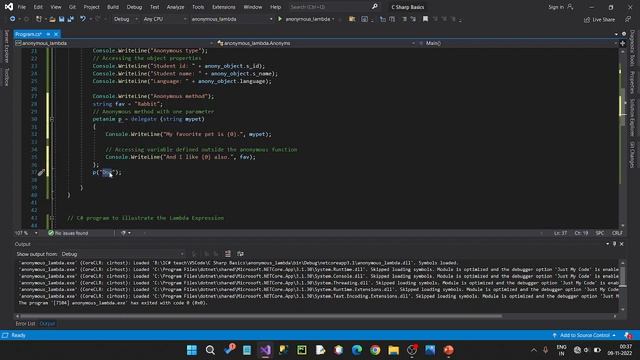The width and height of the screenshot is (640, 360).
Task: Collapse the comment region at line 43
Action: pos(52,218)
